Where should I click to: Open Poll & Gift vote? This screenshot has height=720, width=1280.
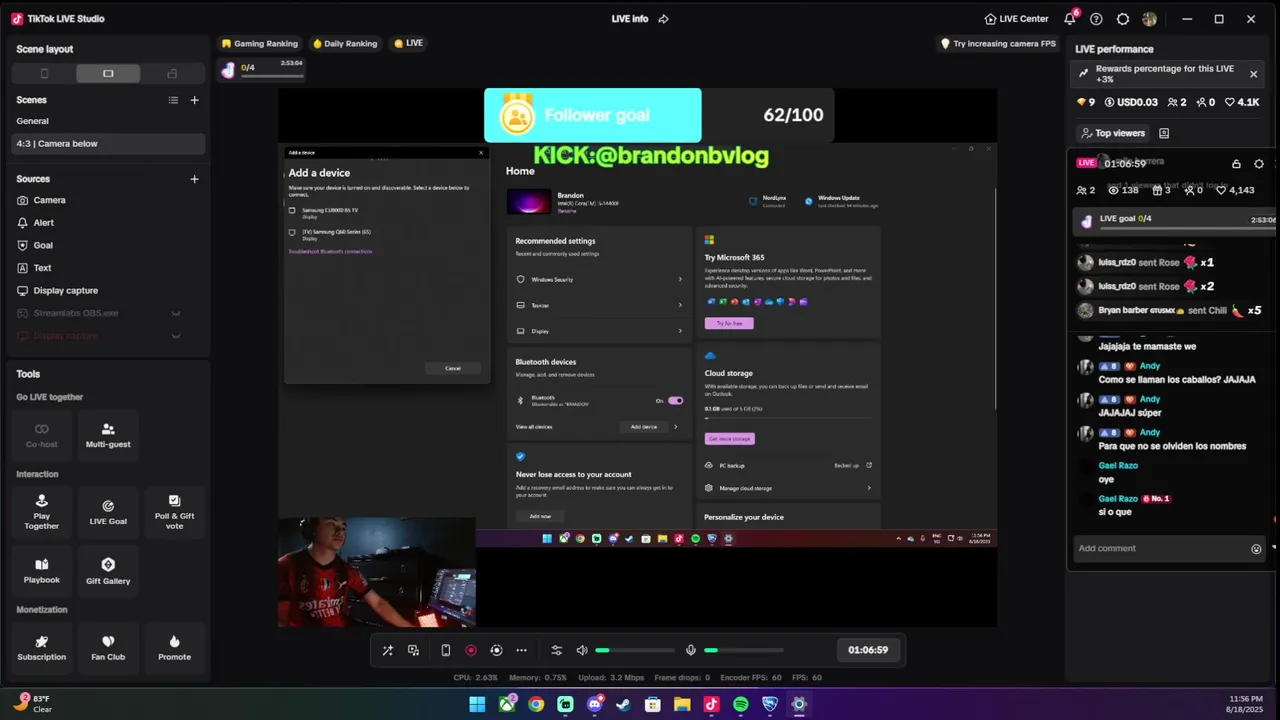(174, 512)
